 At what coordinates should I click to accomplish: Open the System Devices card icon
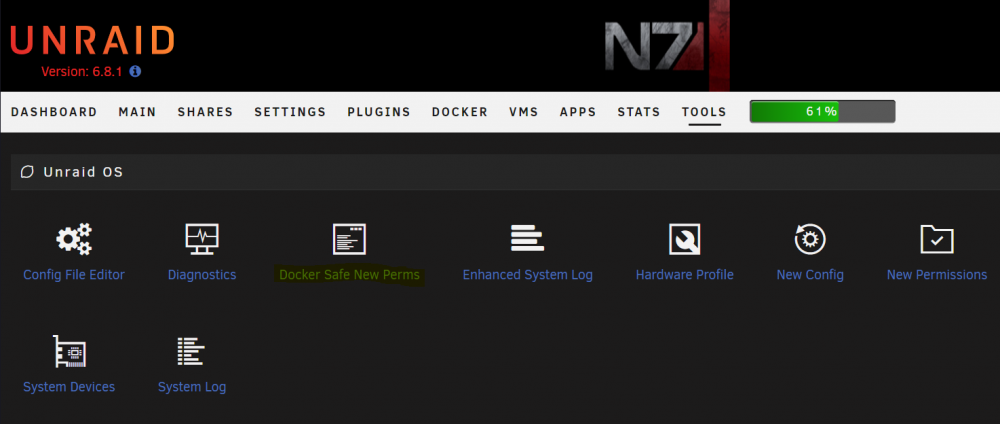tap(70, 351)
